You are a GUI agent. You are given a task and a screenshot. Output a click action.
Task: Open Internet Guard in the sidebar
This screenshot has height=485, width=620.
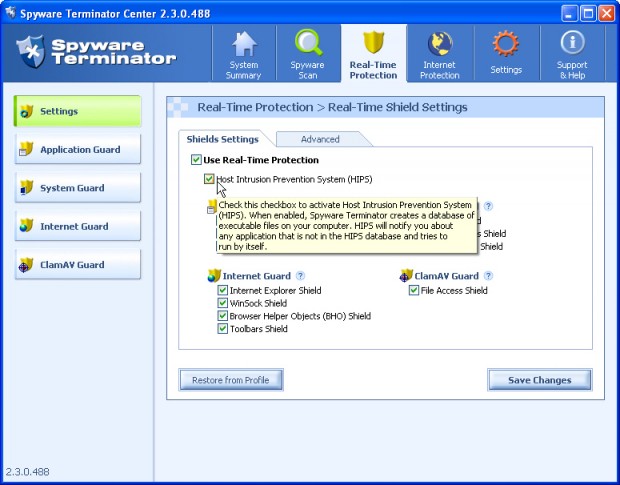click(x=78, y=226)
